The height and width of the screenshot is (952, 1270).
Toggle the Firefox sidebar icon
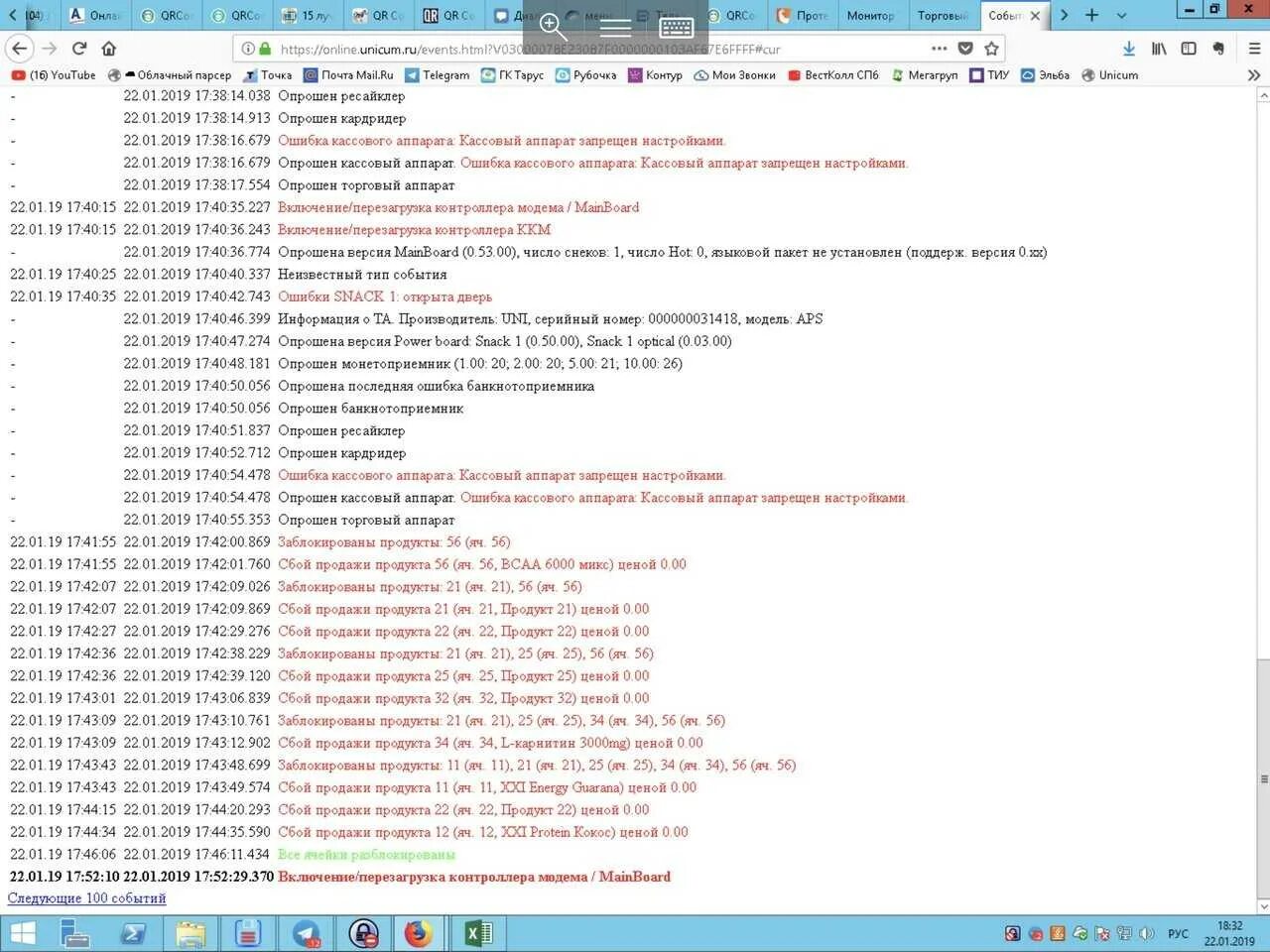(x=1189, y=48)
